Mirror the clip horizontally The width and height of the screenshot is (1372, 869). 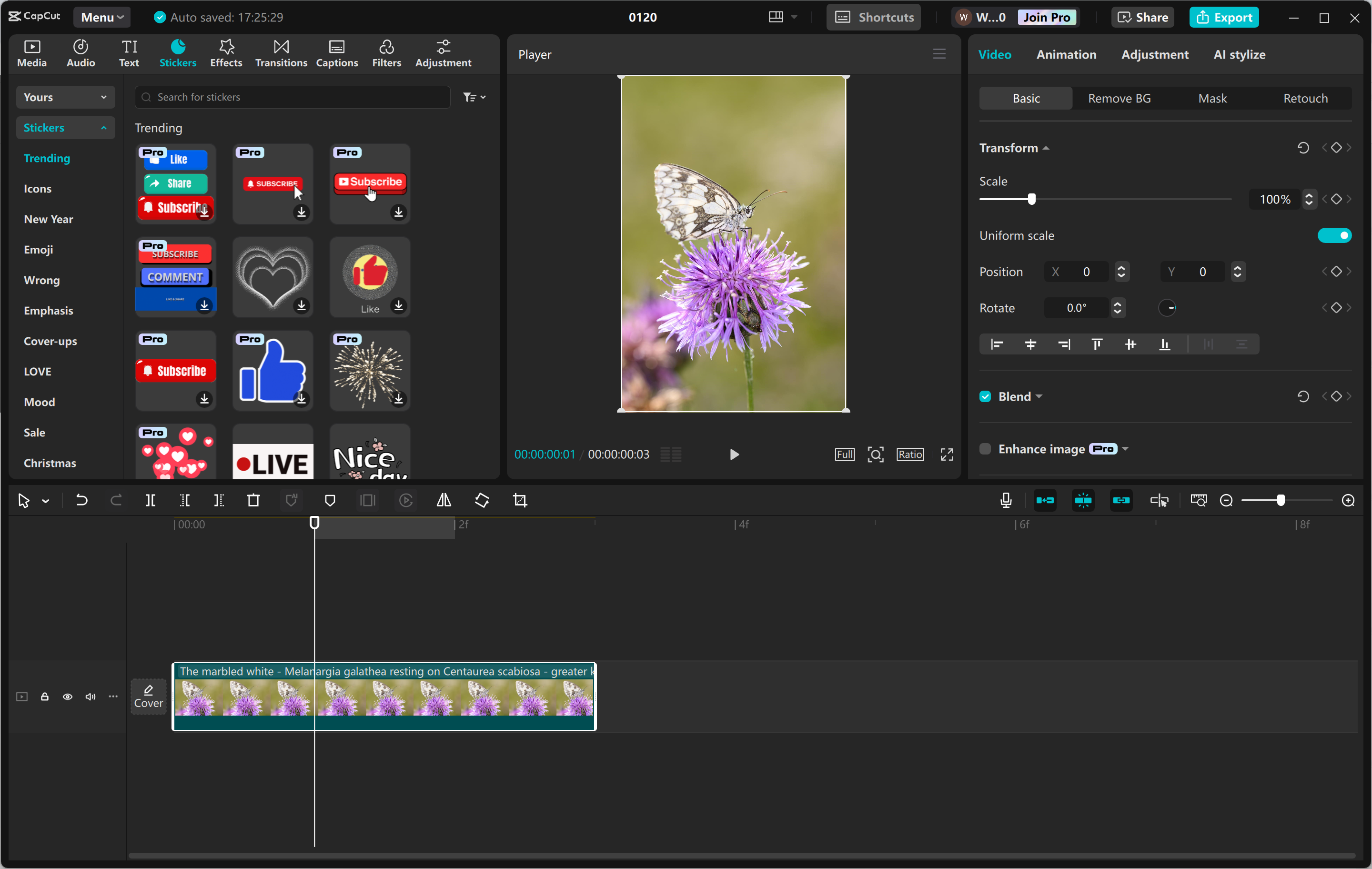coord(444,500)
